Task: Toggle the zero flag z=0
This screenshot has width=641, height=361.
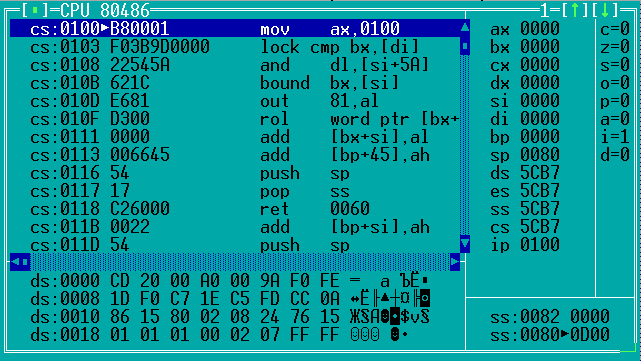Action: coord(615,46)
